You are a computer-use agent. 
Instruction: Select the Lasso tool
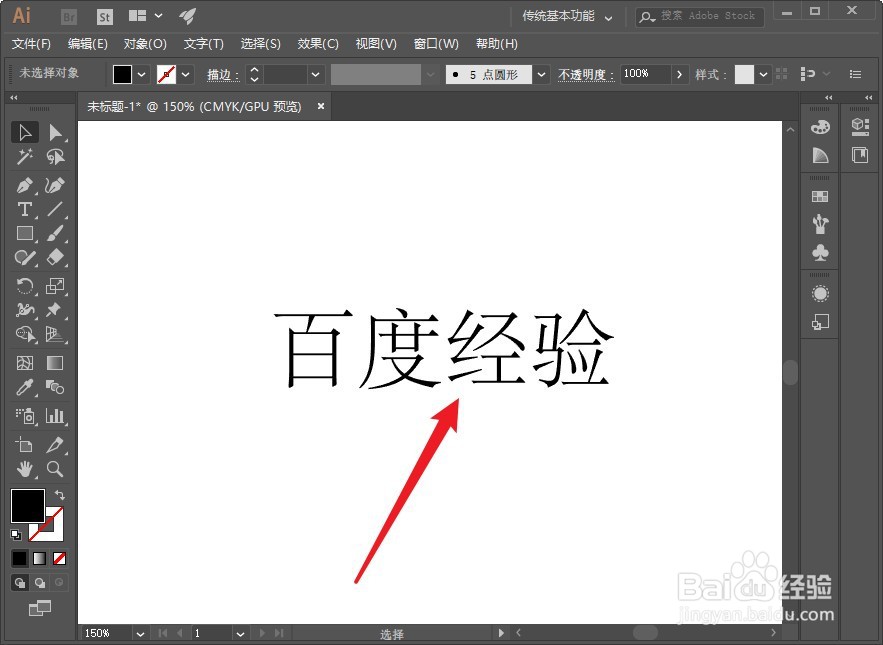(x=55, y=157)
